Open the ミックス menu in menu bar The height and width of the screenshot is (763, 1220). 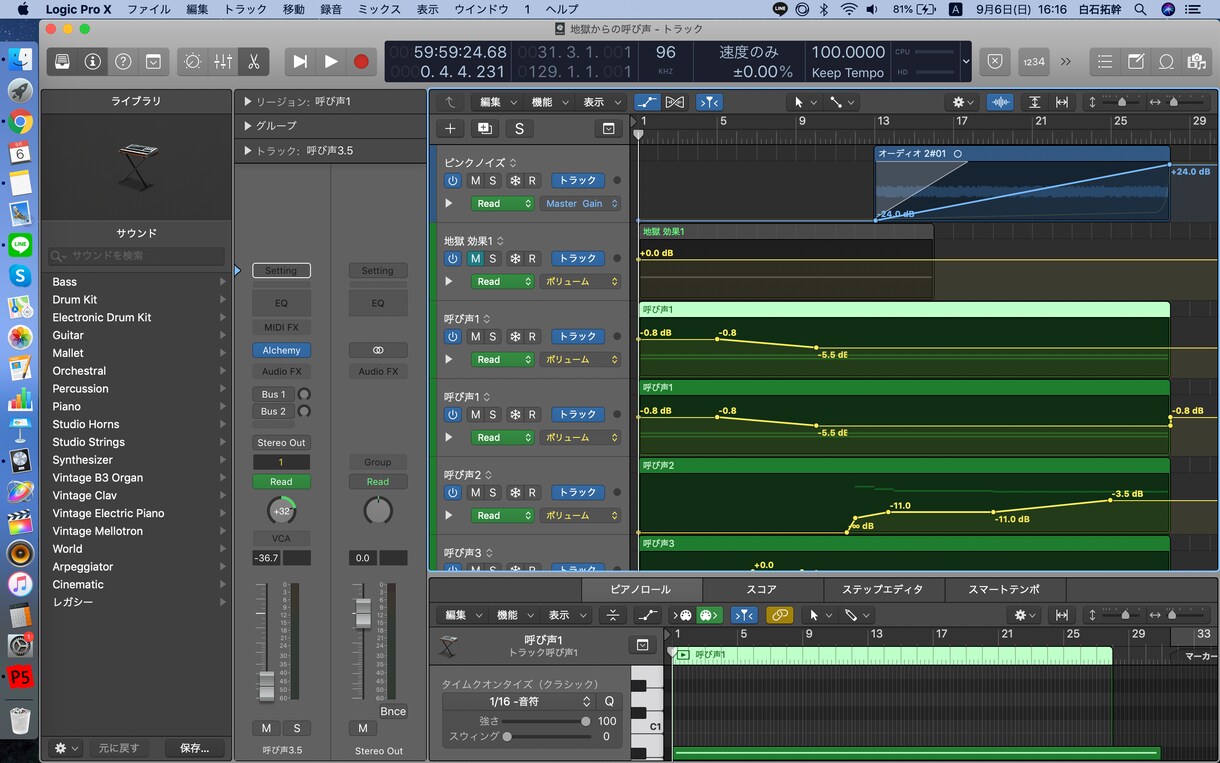(x=379, y=9)
